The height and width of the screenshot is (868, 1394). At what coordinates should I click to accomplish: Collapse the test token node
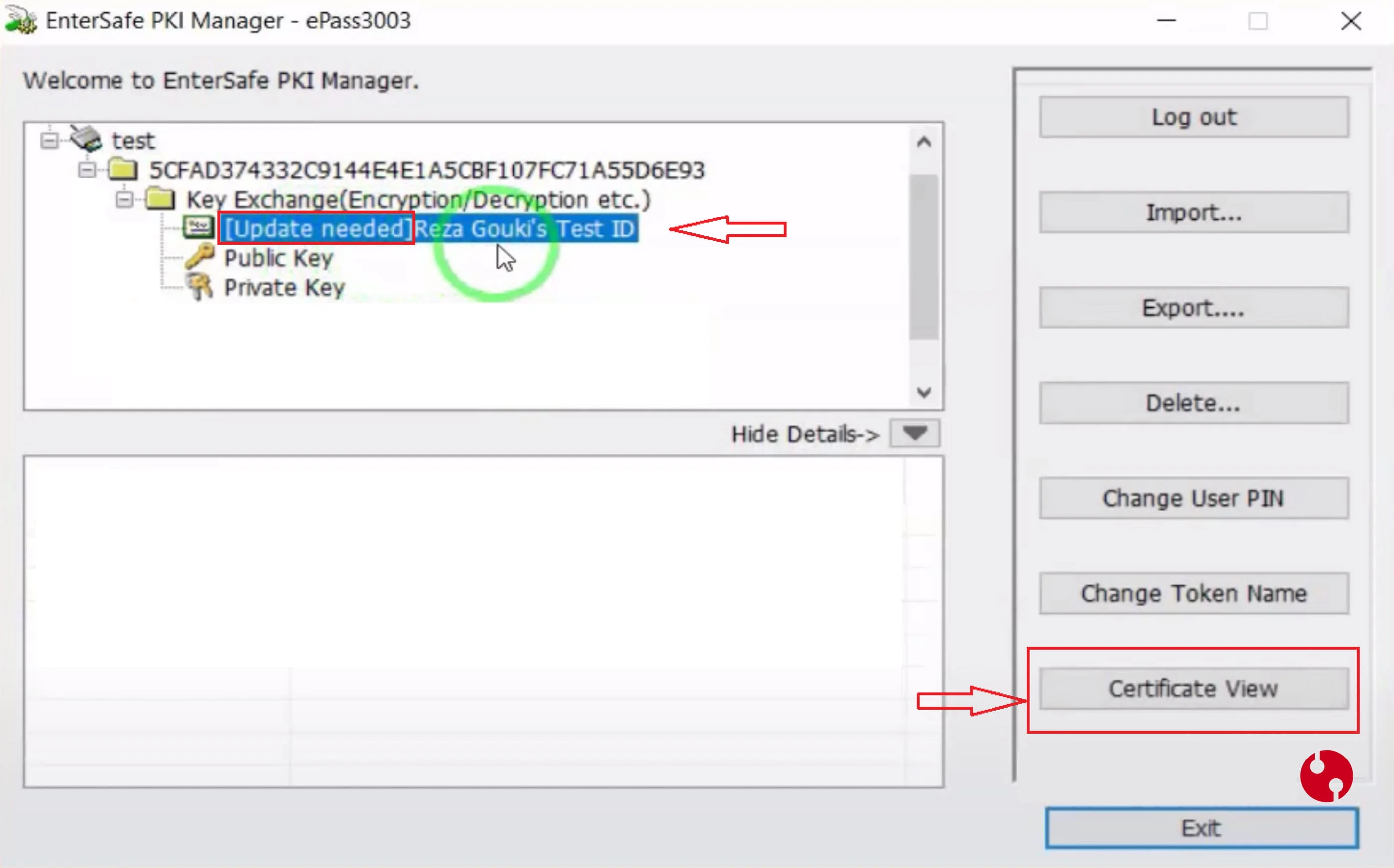(x=50, y=141)
